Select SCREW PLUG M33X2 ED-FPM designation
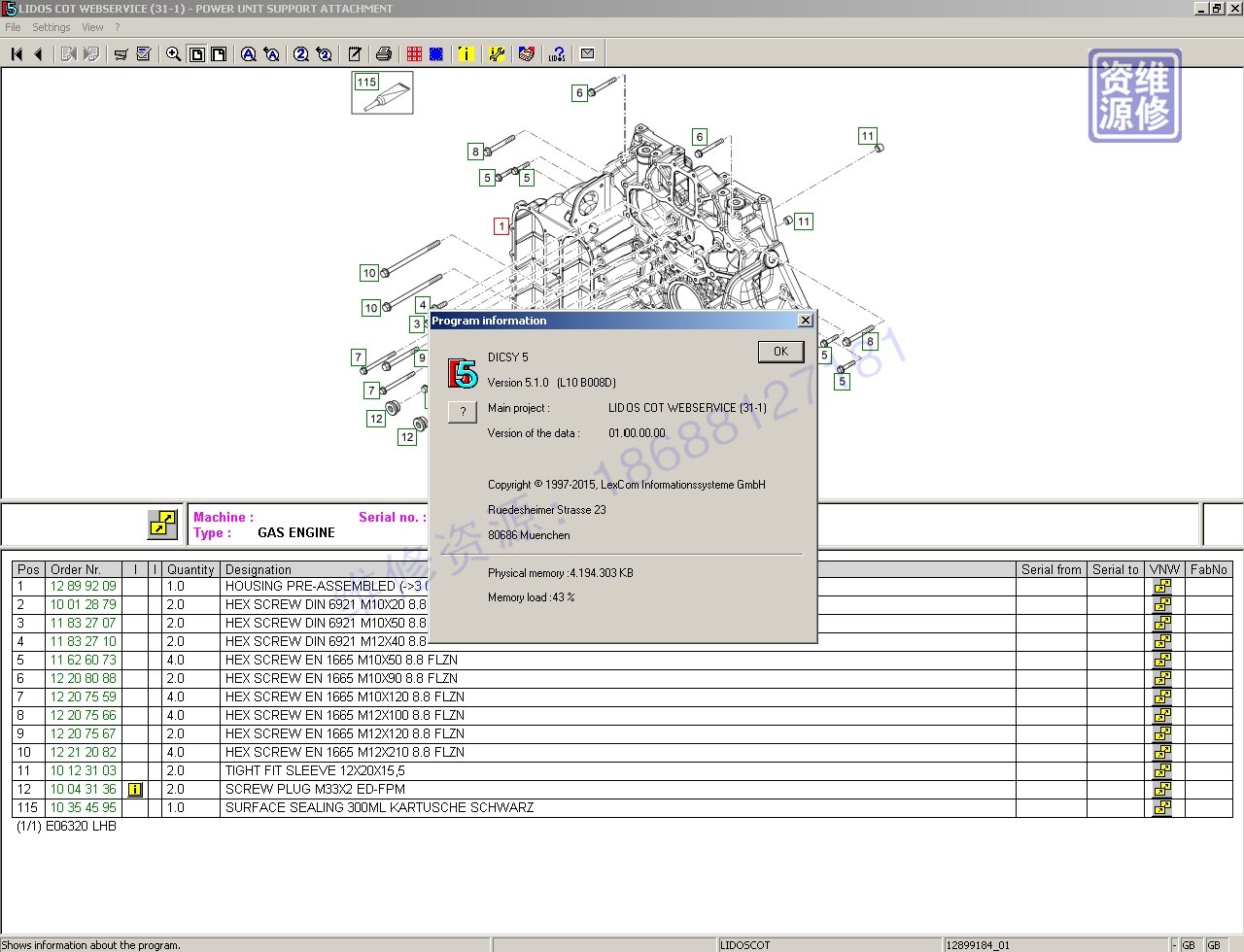This screenshot has width=1244, height=952. (x=315, y=790)
